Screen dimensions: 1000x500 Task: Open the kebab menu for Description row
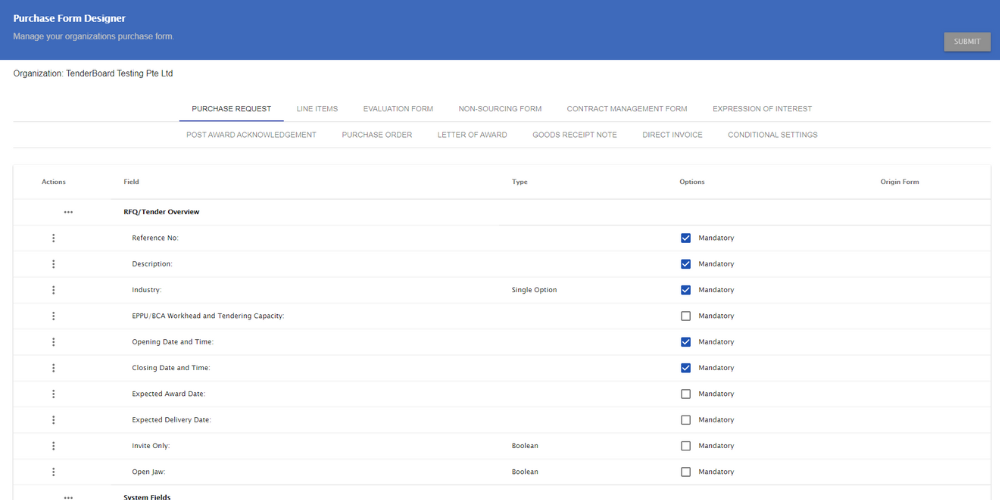pos(54,264)
